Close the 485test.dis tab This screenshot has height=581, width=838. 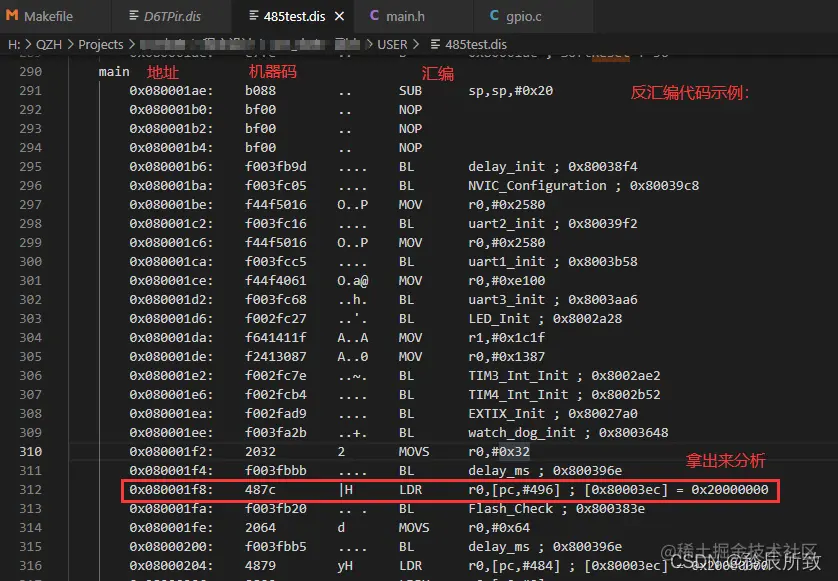click(339, 17)
